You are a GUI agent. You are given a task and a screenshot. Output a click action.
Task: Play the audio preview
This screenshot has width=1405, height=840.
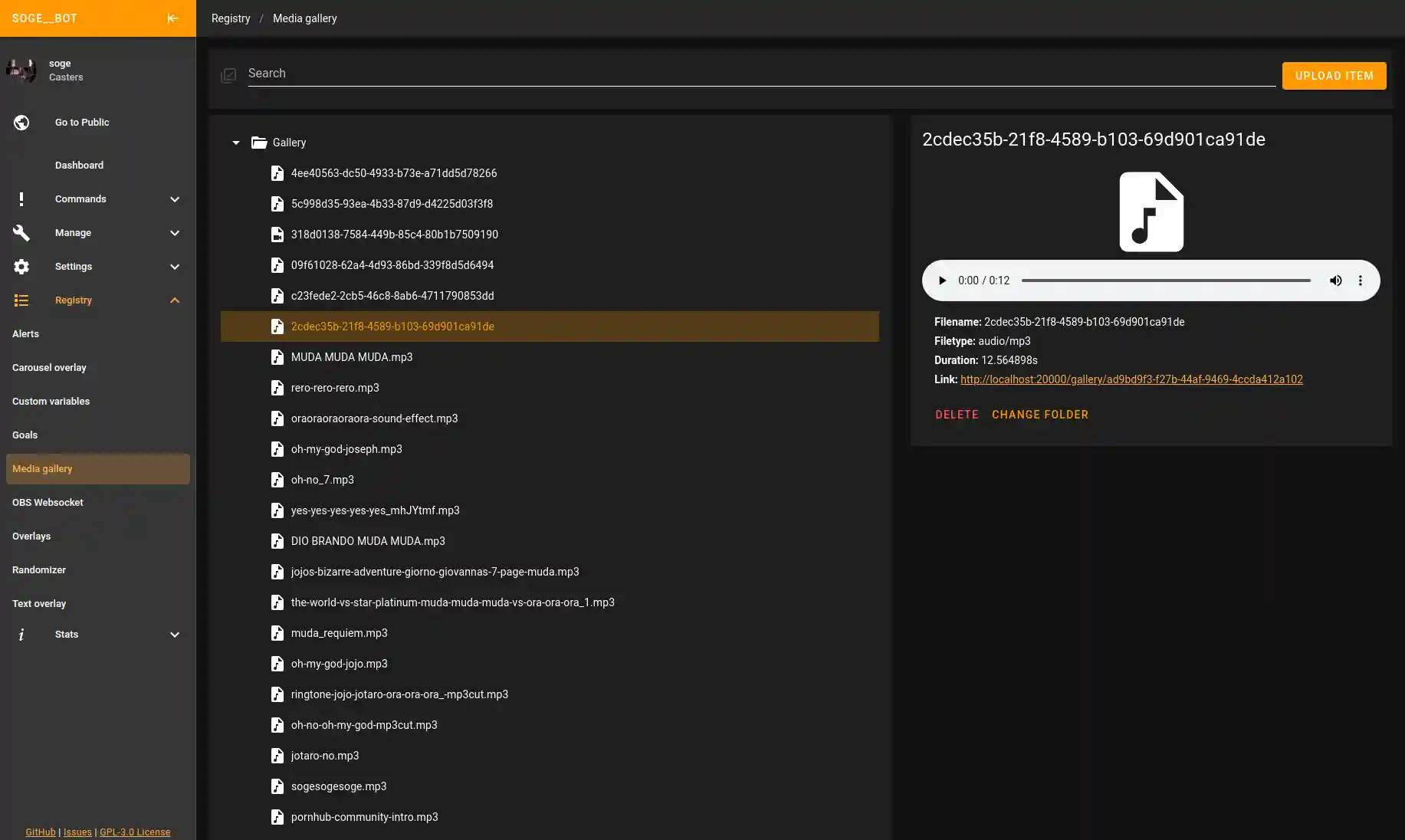click(942, 281)
